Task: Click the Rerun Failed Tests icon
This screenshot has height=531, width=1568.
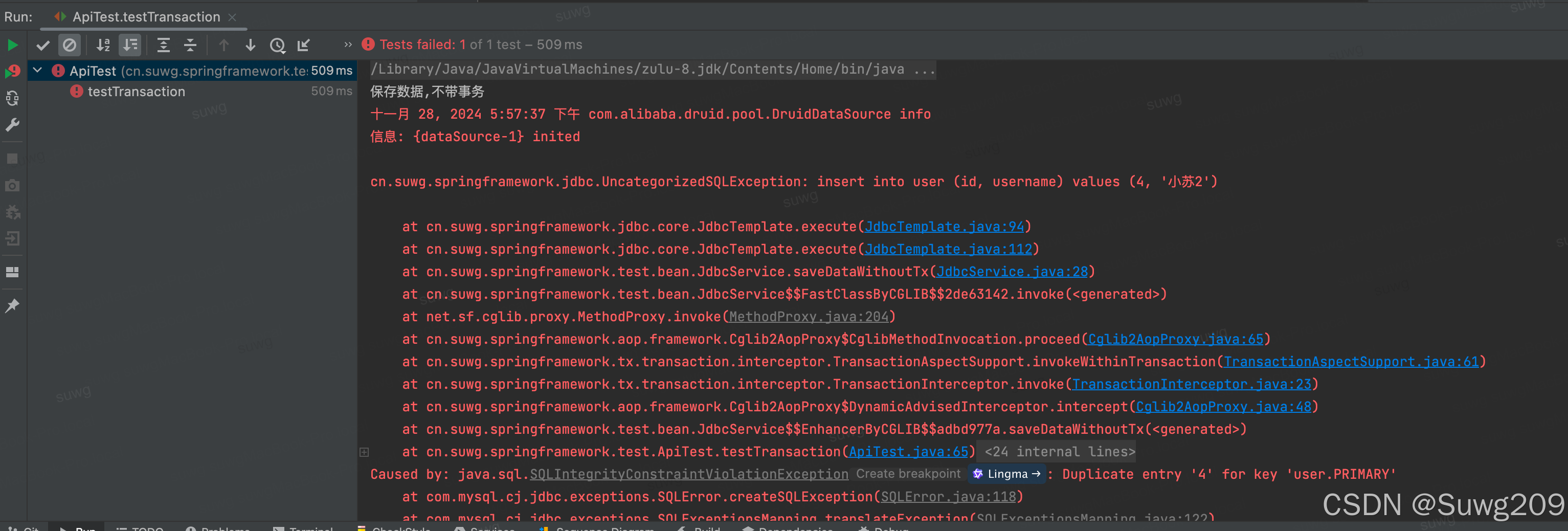Action: (12, 71)
